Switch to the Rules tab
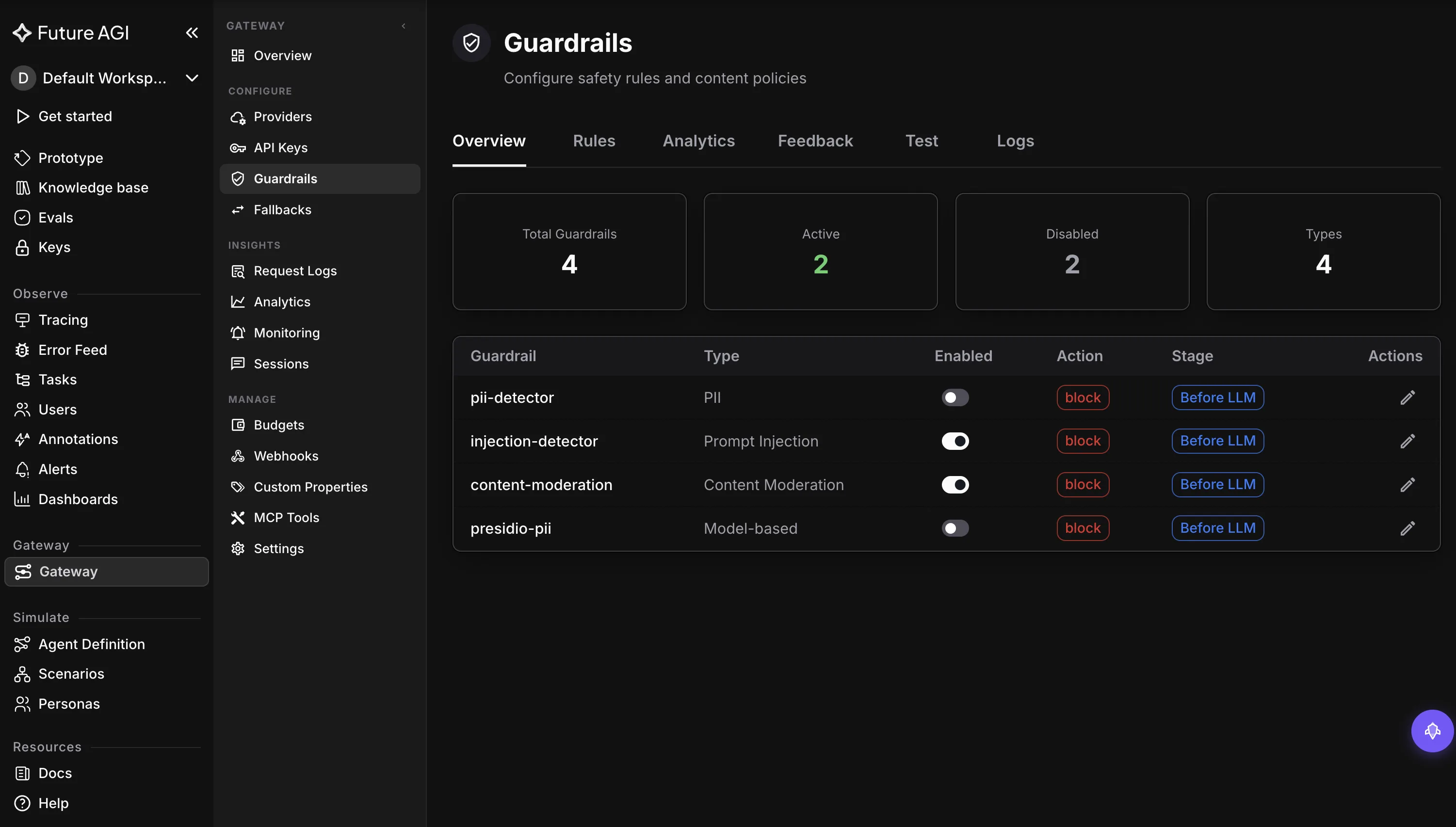The image size is (1456, 827). click(594, 141)
